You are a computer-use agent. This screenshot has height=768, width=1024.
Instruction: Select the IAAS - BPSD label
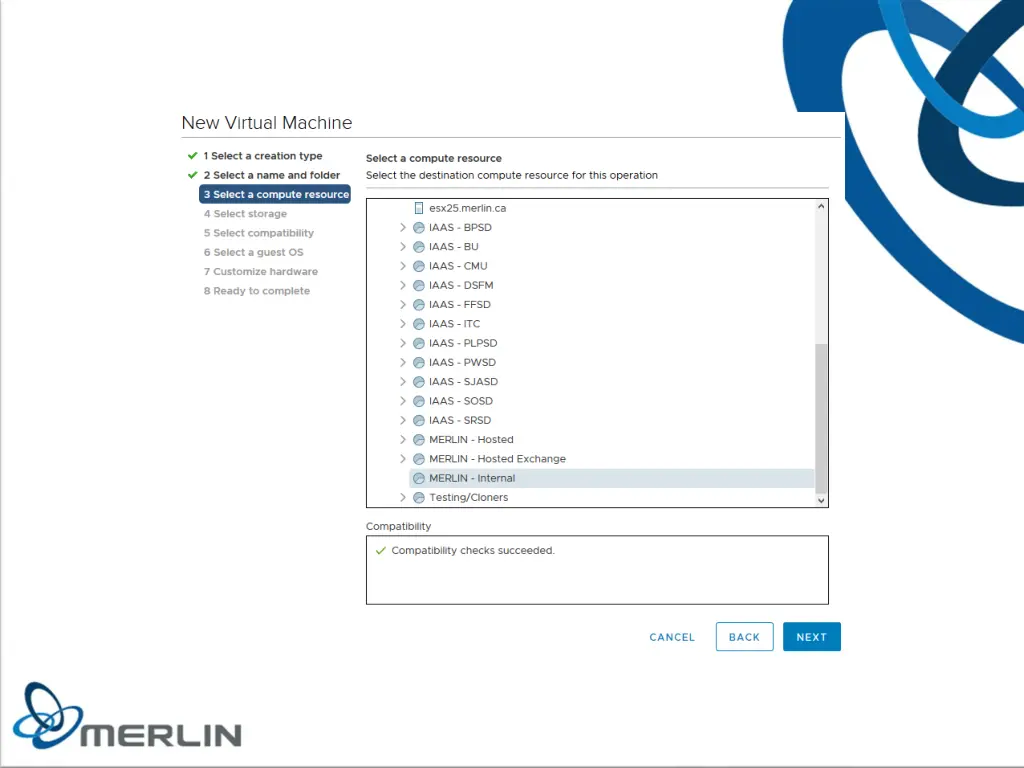click(460, 227)
